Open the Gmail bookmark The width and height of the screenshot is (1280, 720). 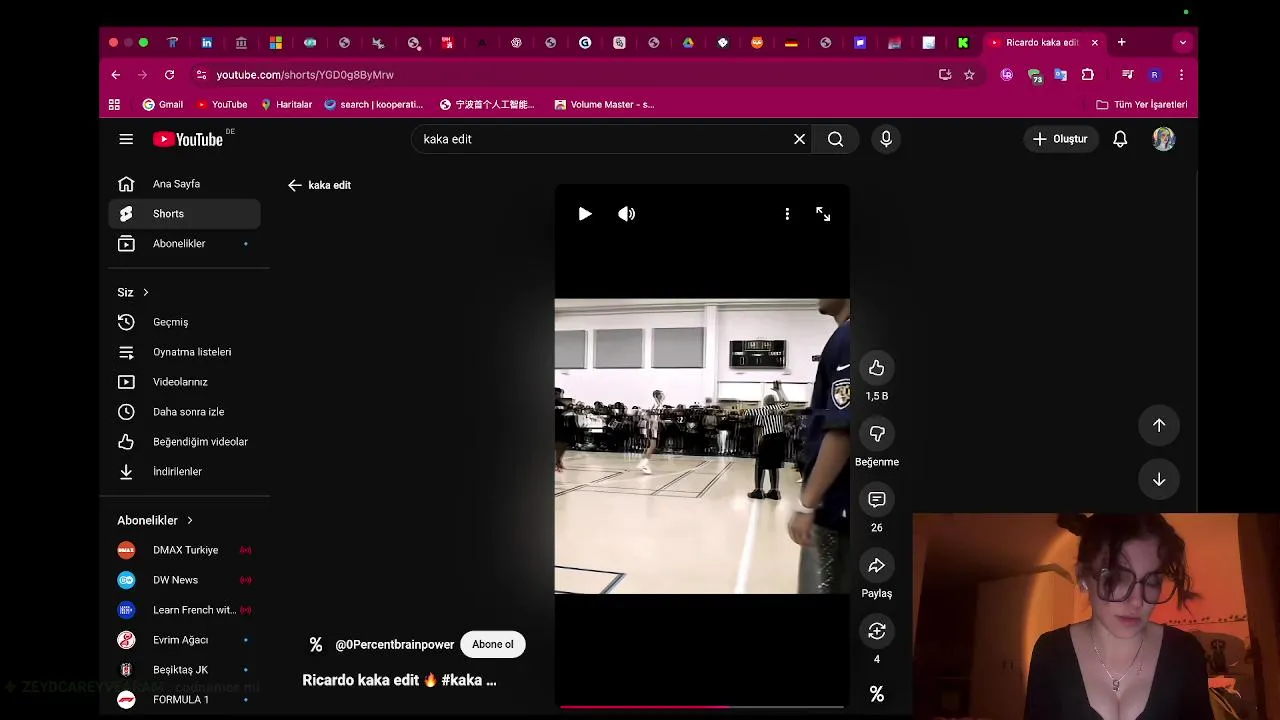tap(163, 104)
